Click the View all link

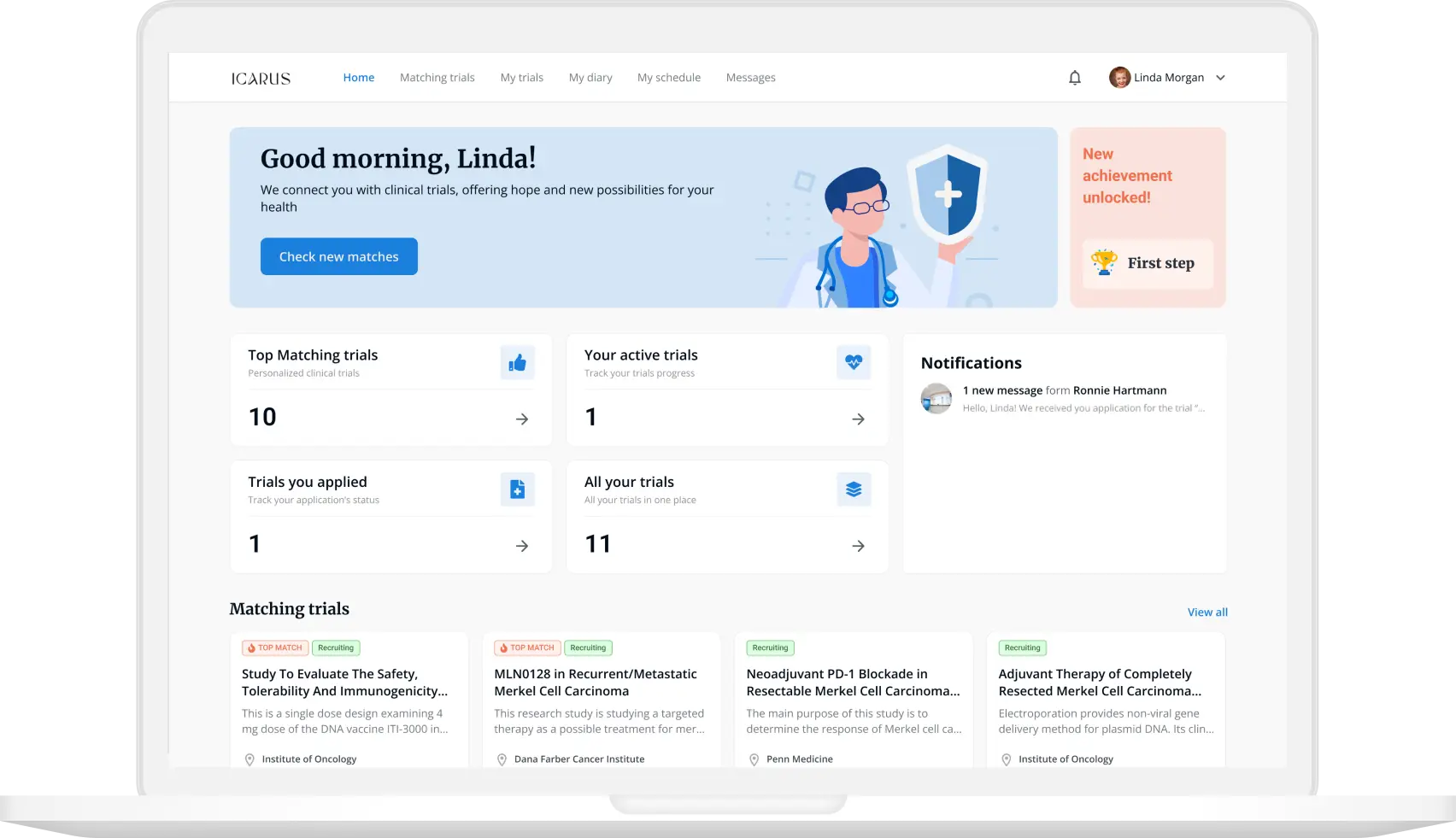pos(1206,612)
